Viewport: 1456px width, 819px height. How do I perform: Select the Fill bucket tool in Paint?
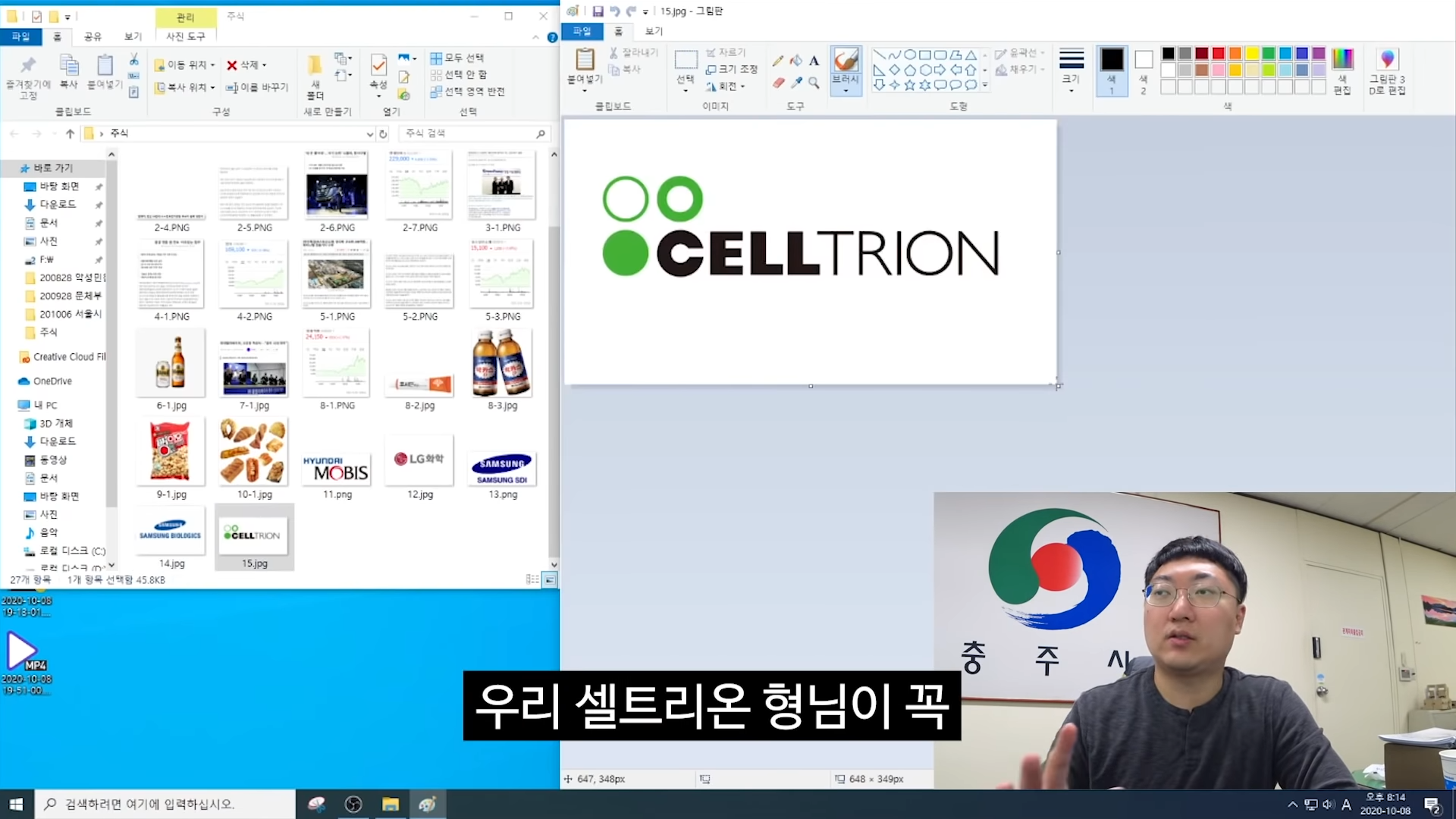pyautogui.click(x=795, y=60)
